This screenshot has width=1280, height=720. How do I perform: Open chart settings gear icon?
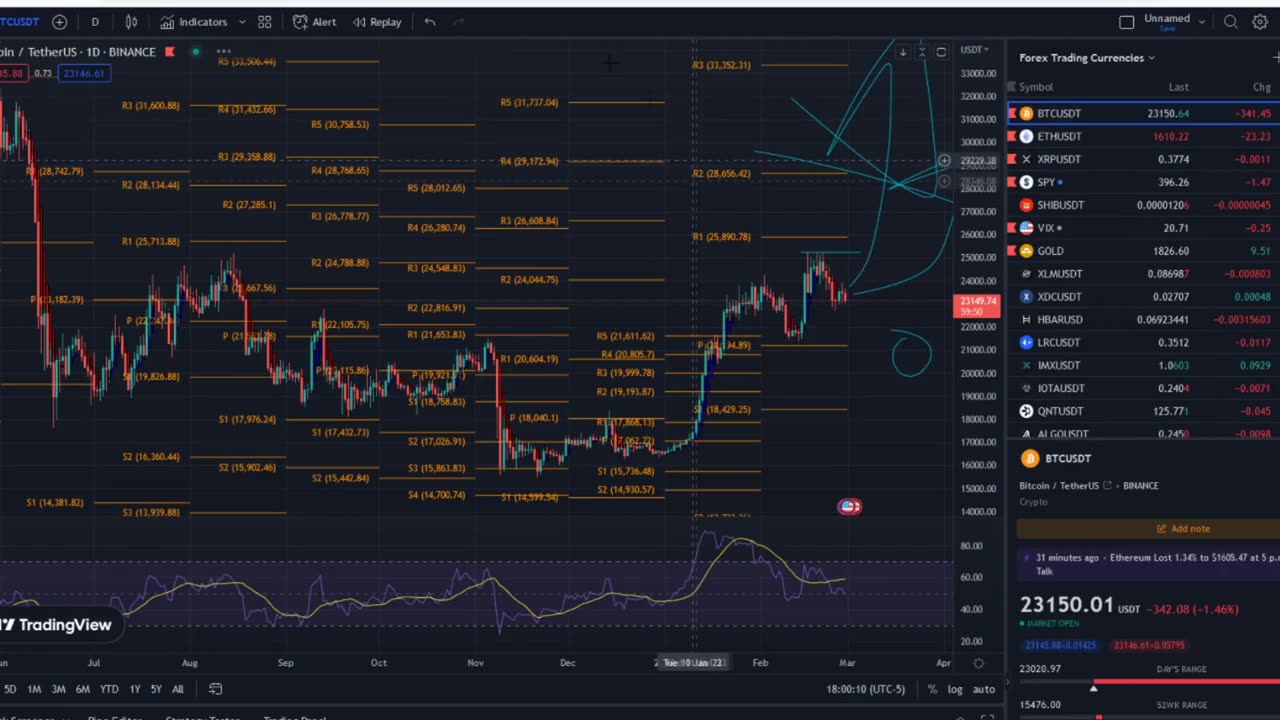click(1260, 22)
